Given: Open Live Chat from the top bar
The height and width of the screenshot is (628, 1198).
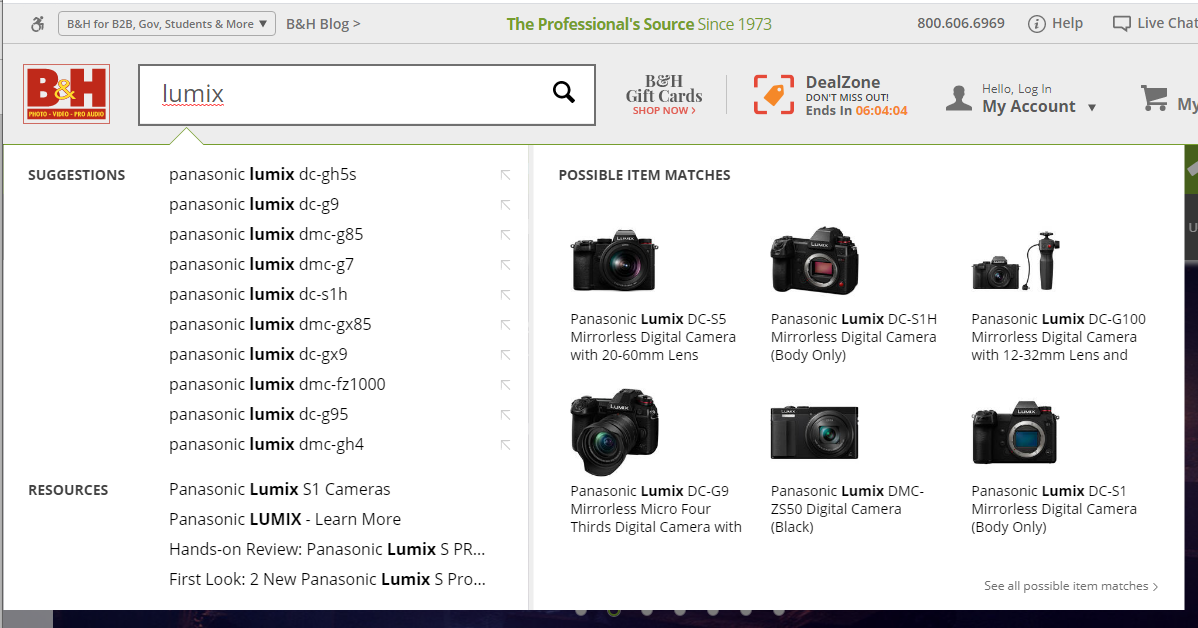Looking at the screenshot, I should 1154,24.
